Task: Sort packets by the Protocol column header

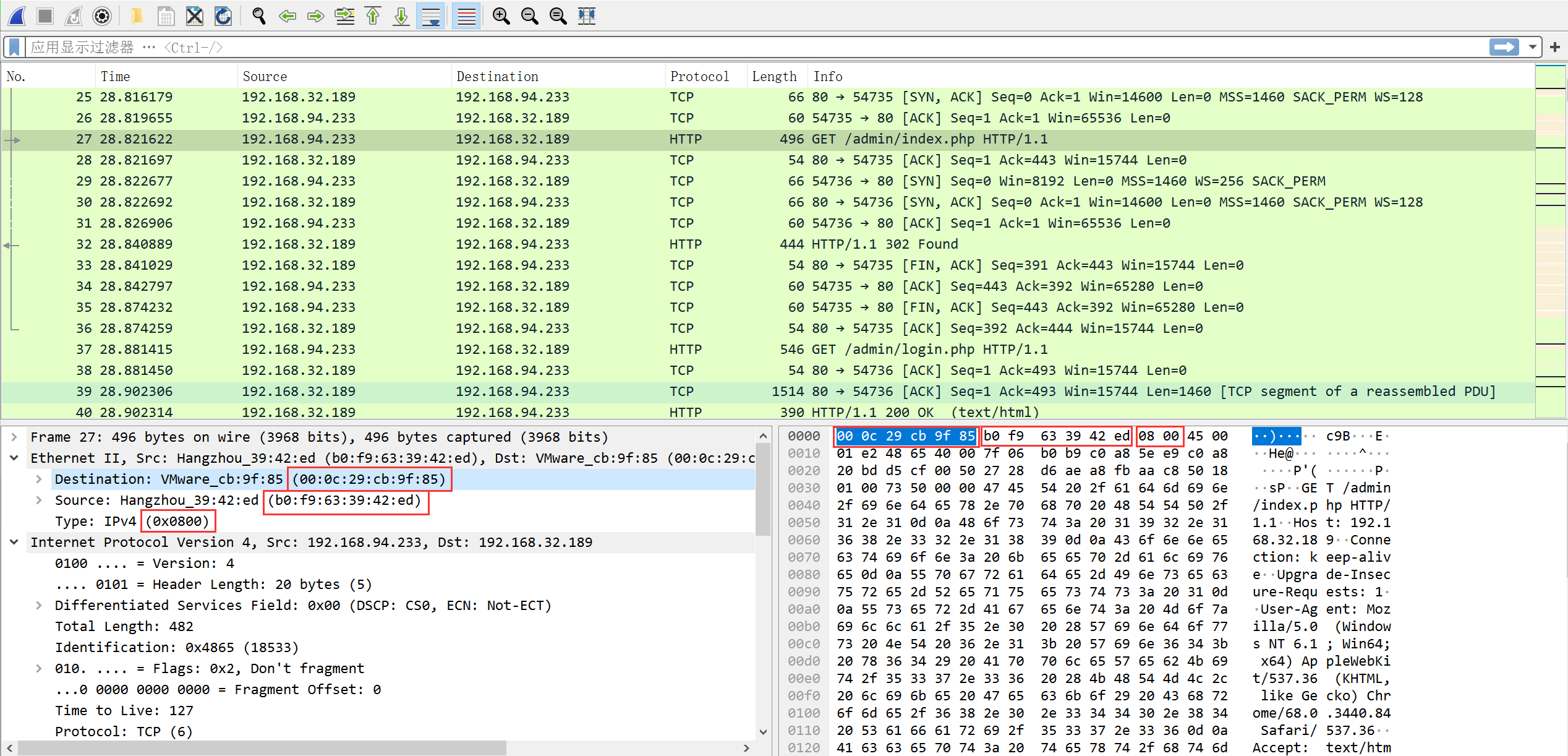Action: [x=699, y=76]
